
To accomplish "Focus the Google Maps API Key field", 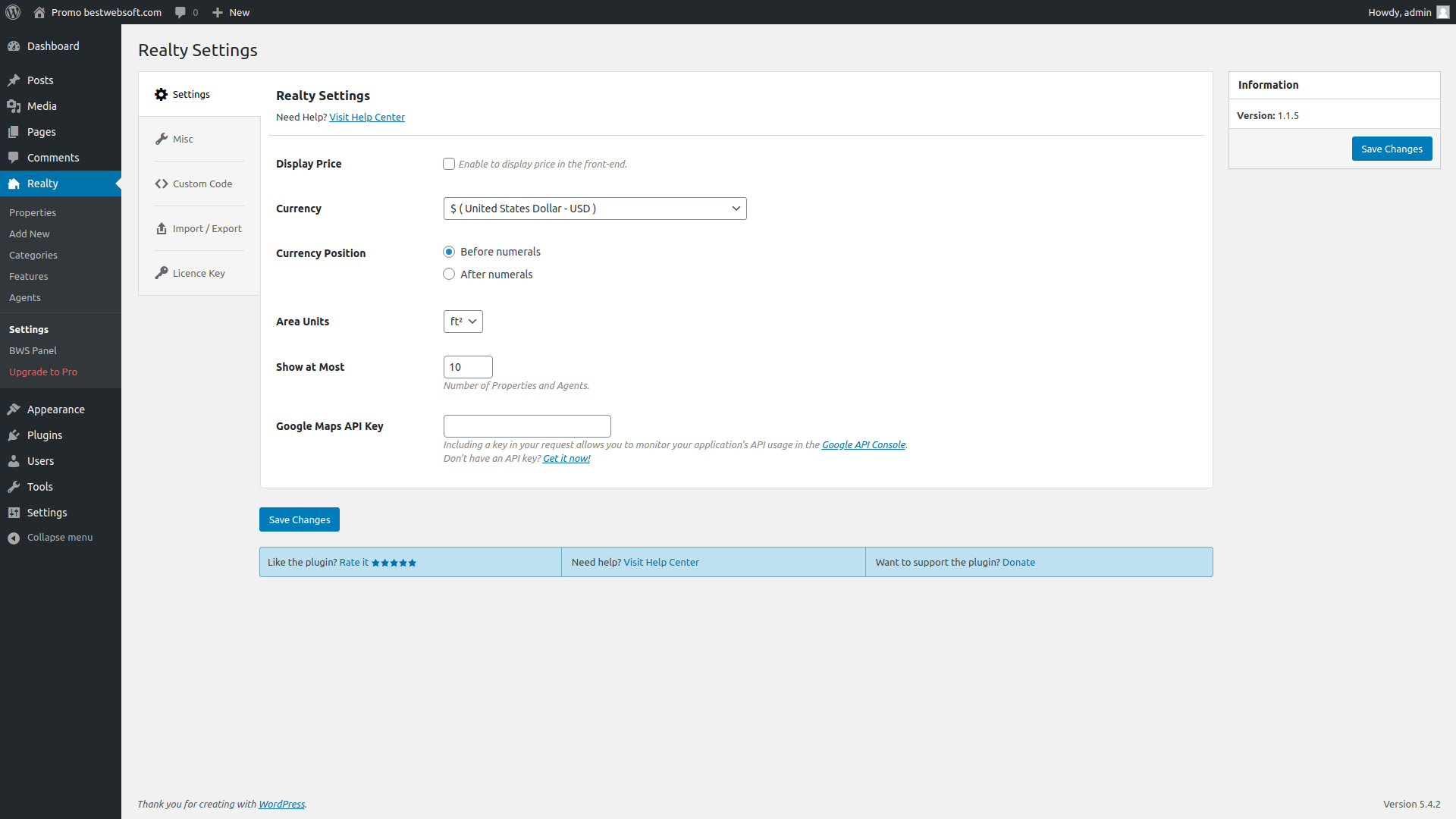I will [527, 426].
